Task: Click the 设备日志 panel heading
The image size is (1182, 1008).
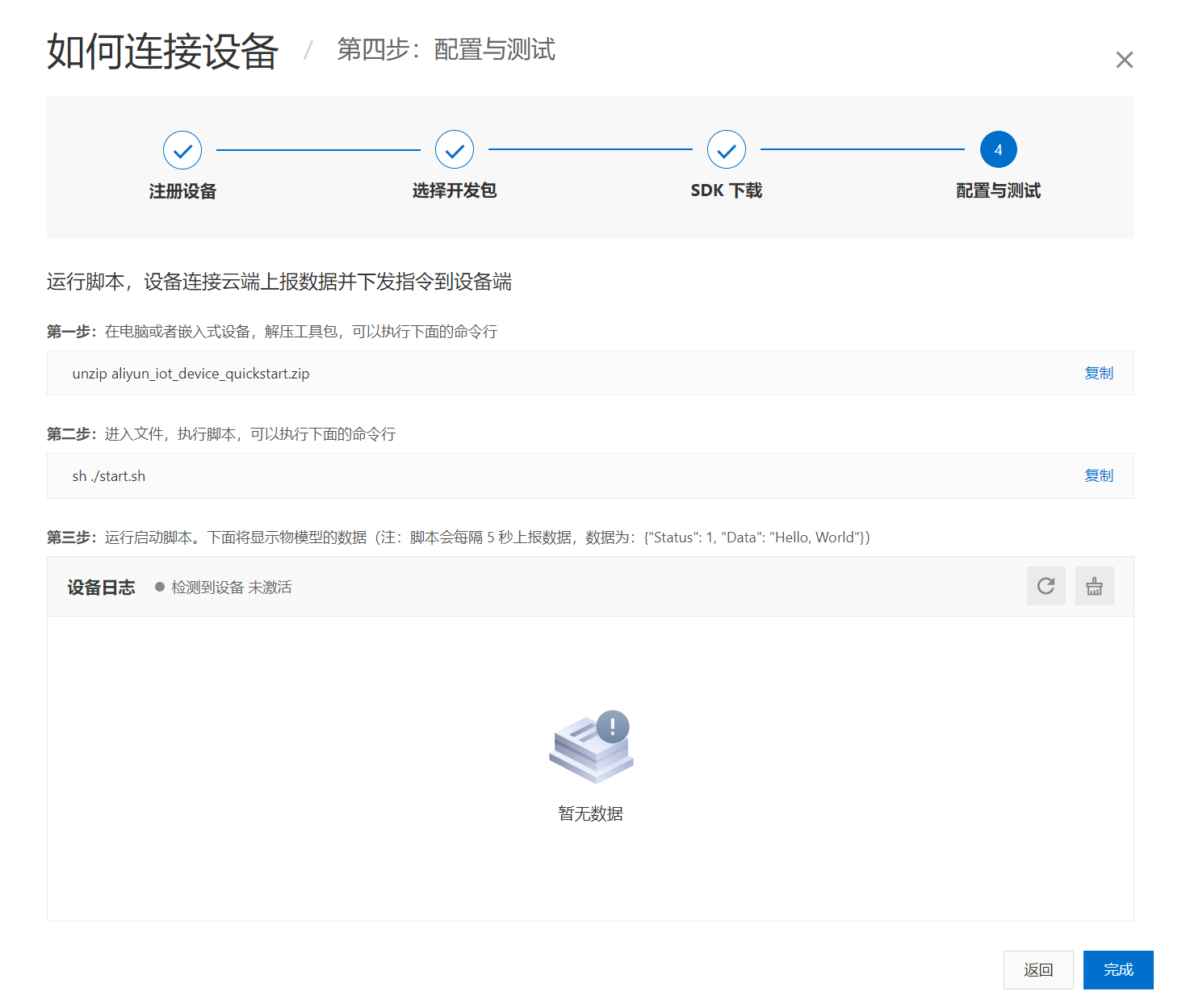Action: [x=101, y=587]
